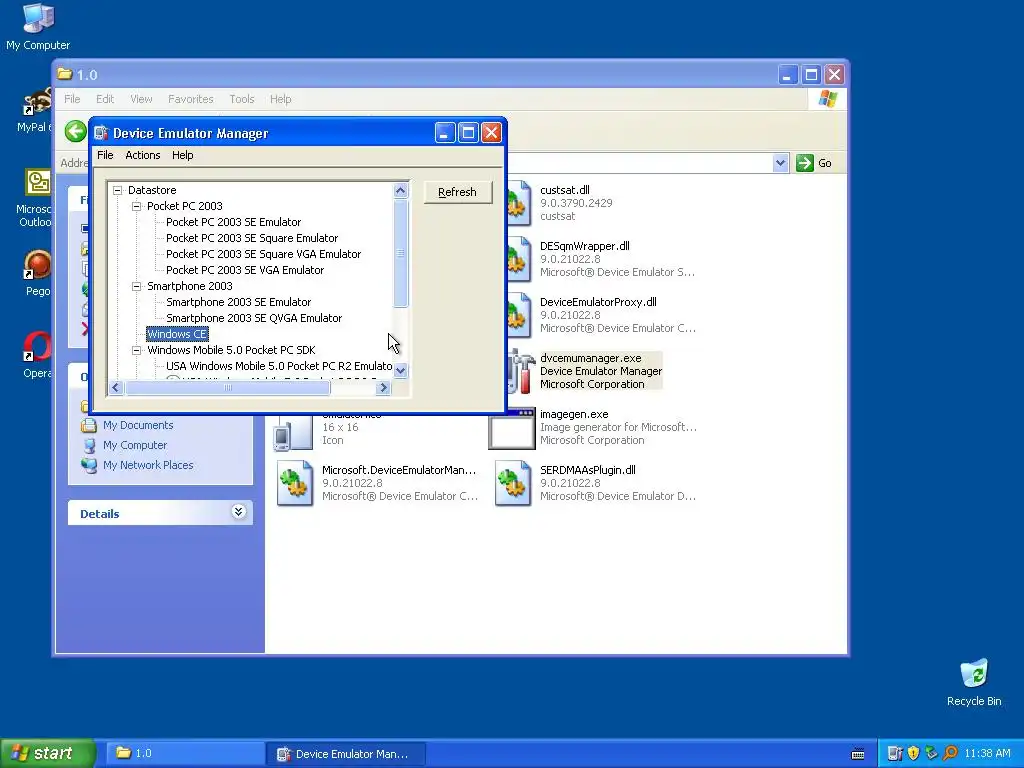Collapse the Pocket PC 2003 node
1024x768 pixels.
pyautogui.click(x=136, y=206)
